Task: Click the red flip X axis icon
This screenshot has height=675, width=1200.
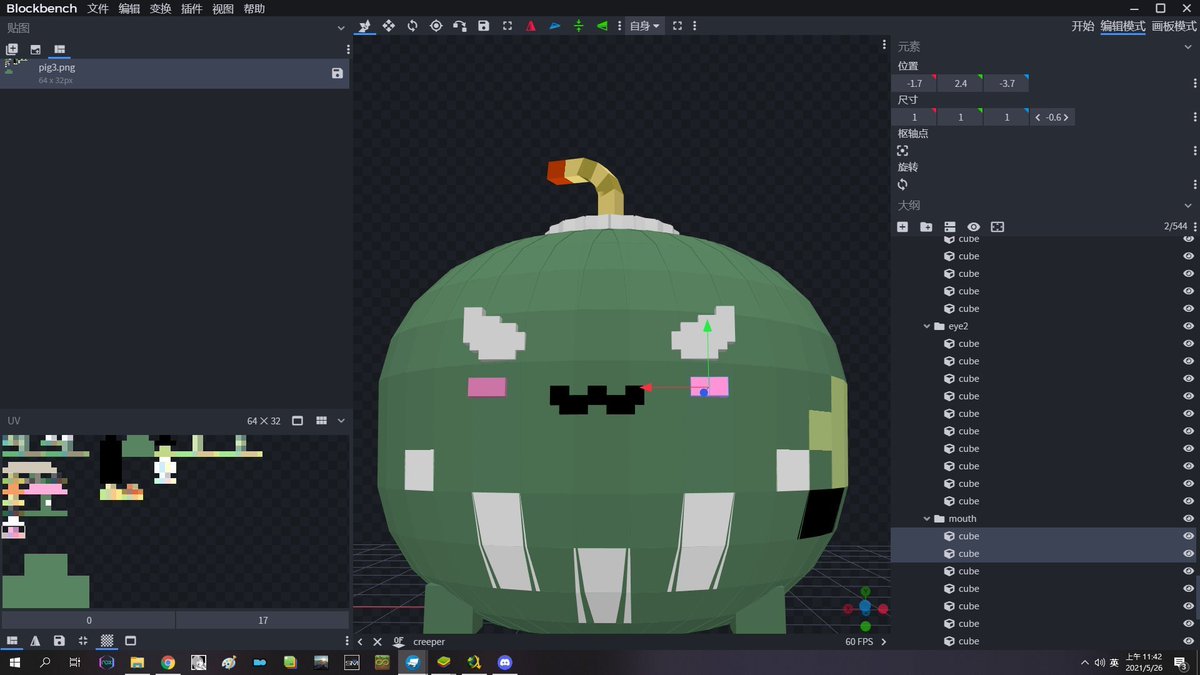Action: (531, 26)
